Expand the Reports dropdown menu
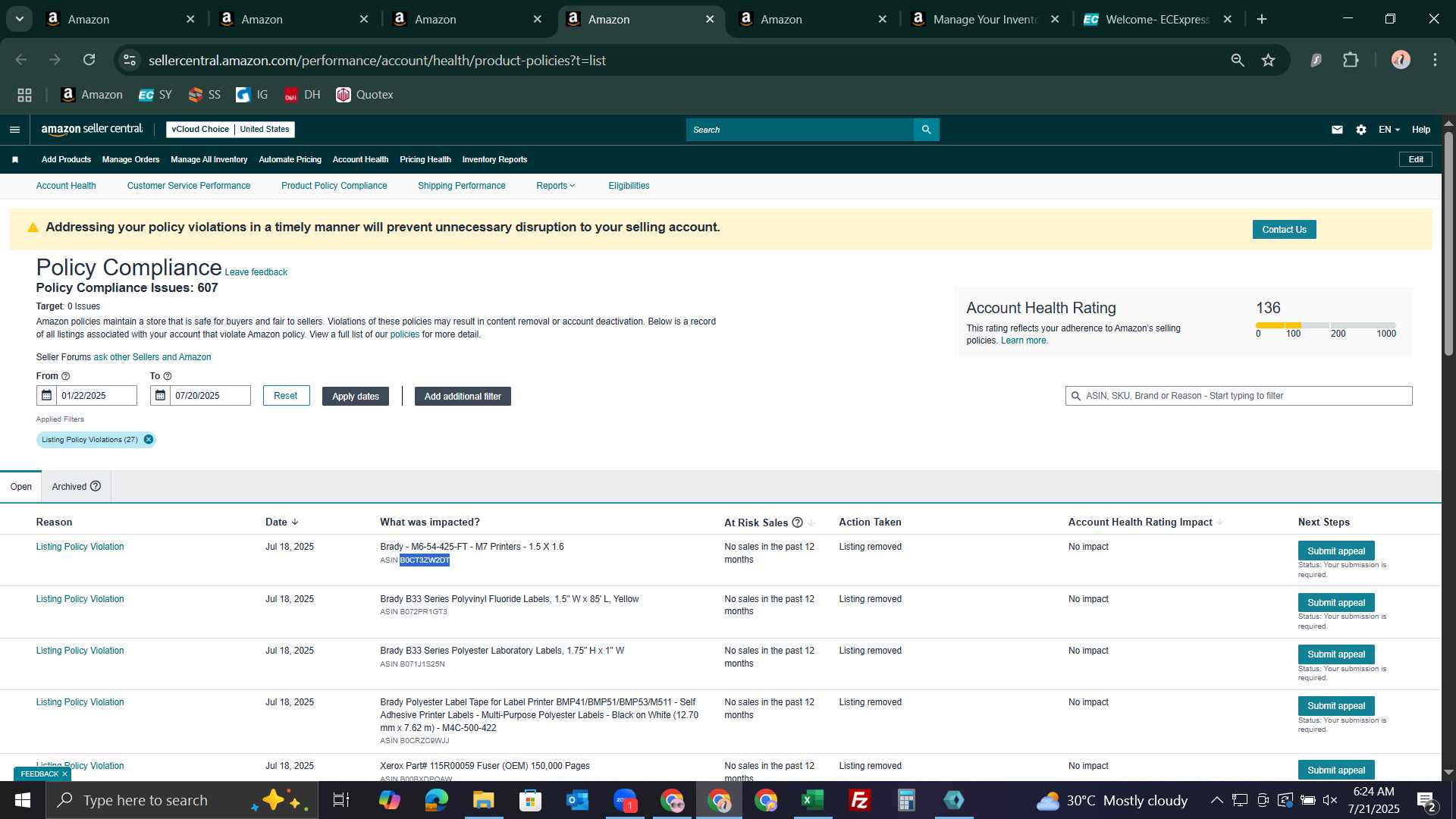1456x819 pixels. point(556,186)
